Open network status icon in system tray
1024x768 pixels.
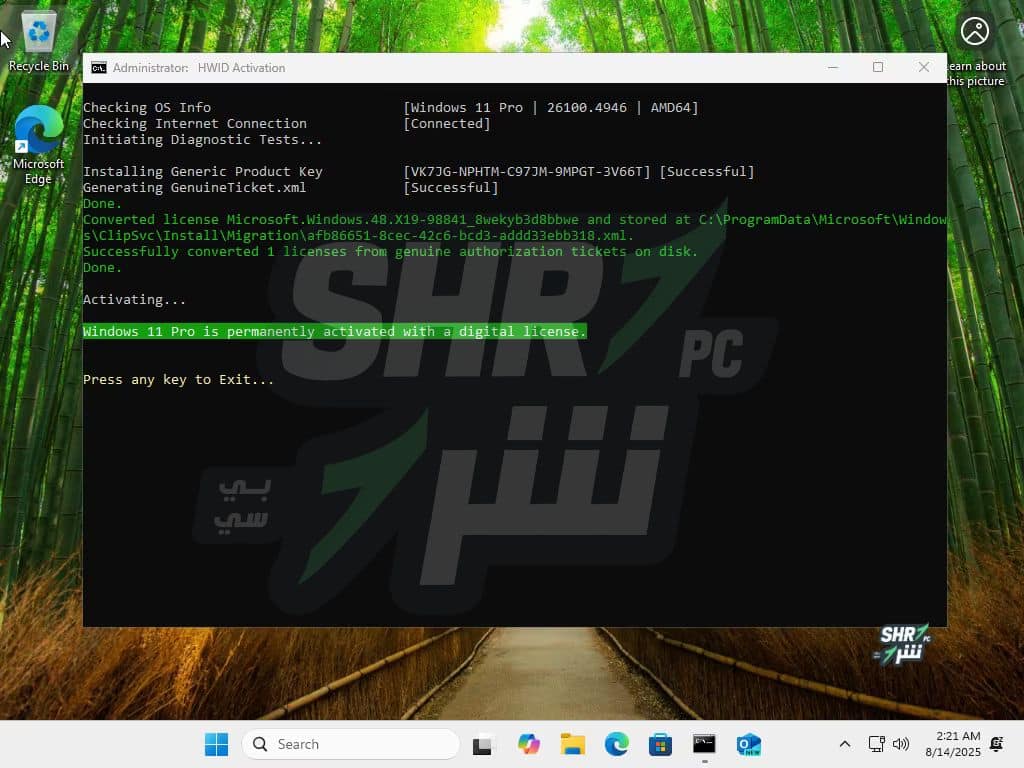(x=876, y=744)
